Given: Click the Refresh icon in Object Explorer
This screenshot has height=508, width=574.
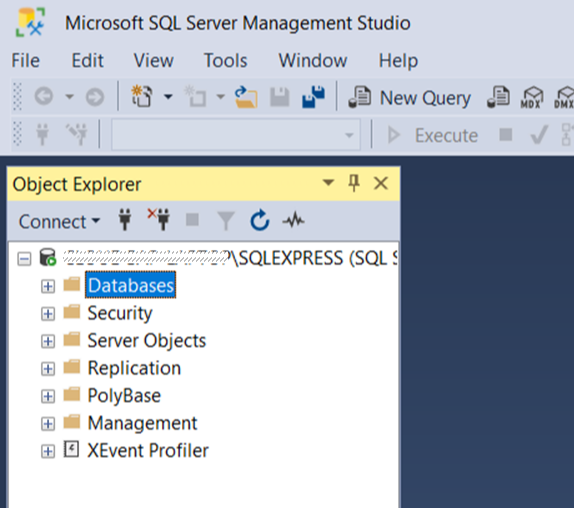Looking at the screenshot, I should click(260, 220).
